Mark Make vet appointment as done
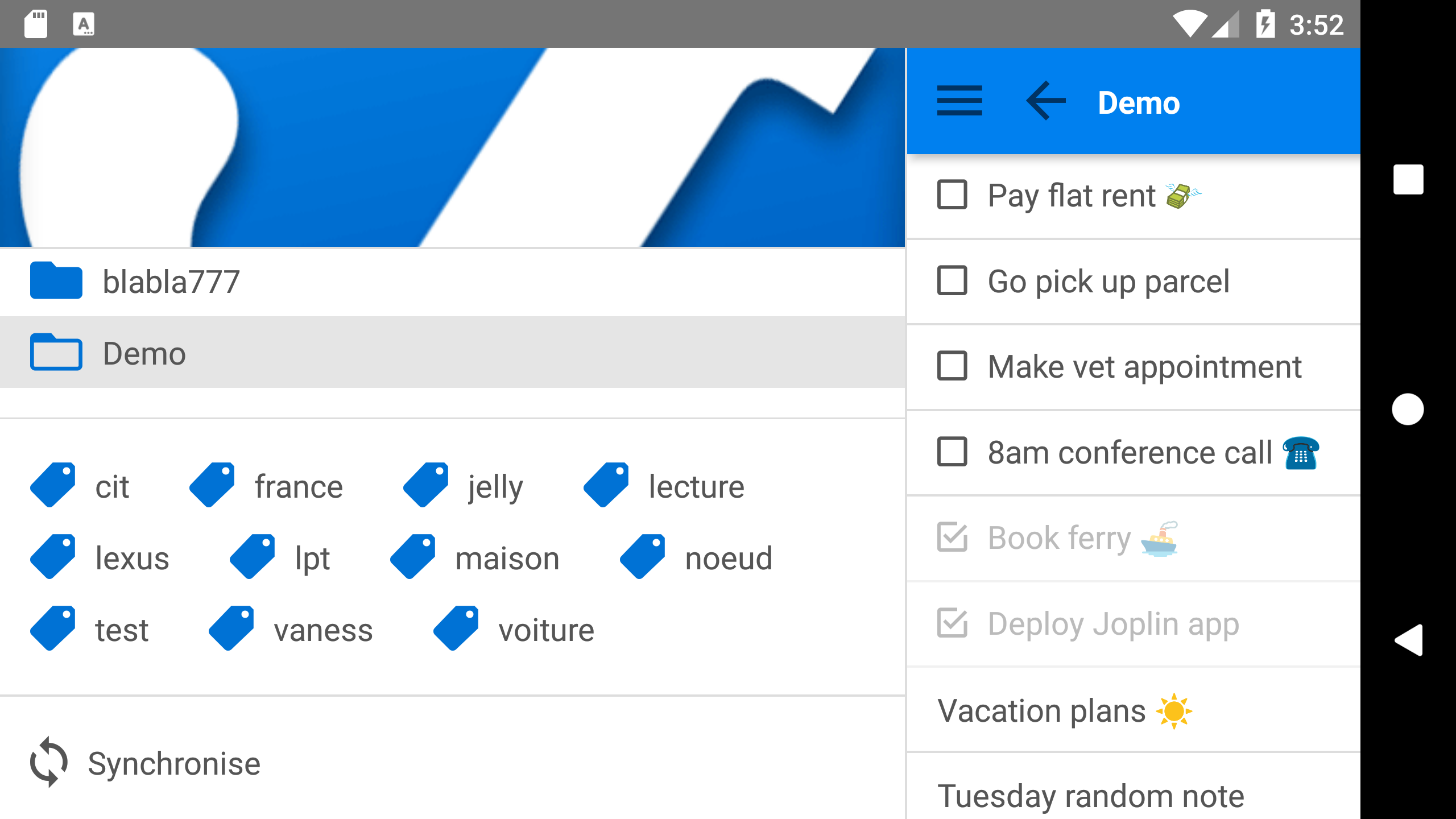This screenshot has height=819, width=1456. click(952, 366)
